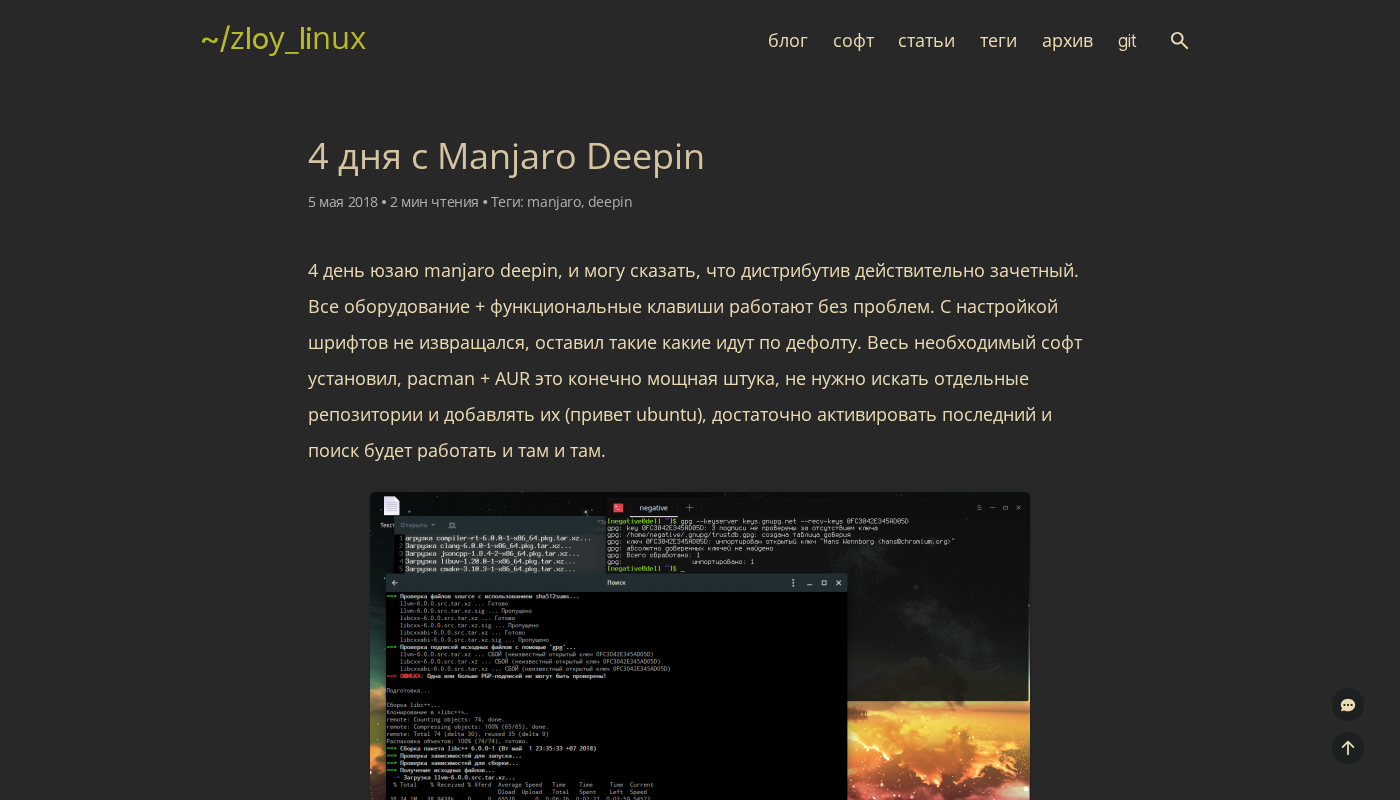Image resolution: width=1400 pixels, height=800 pixels.
Task: Navigate to the статьи page
Action: [926, 41]
